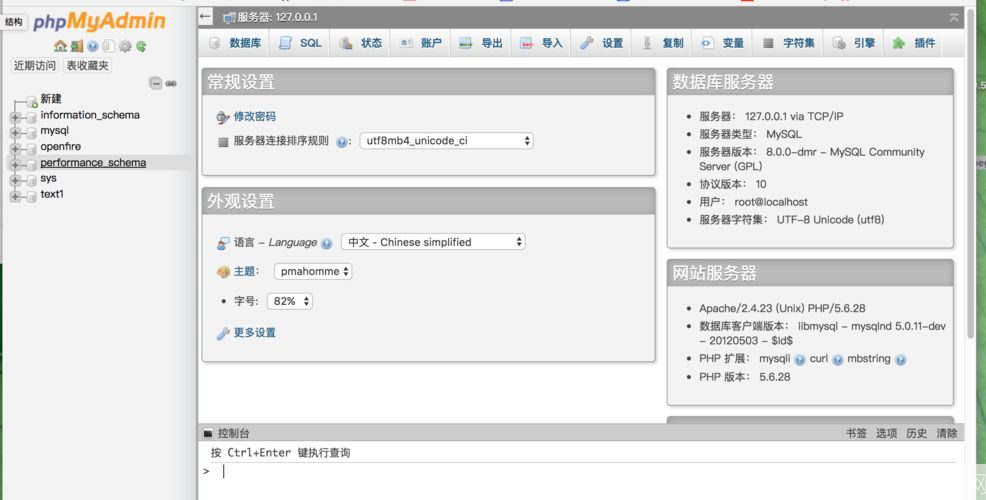
Task: Open the 引擎 engines tab
Action: pyautogui.click(x=853, y=43)
